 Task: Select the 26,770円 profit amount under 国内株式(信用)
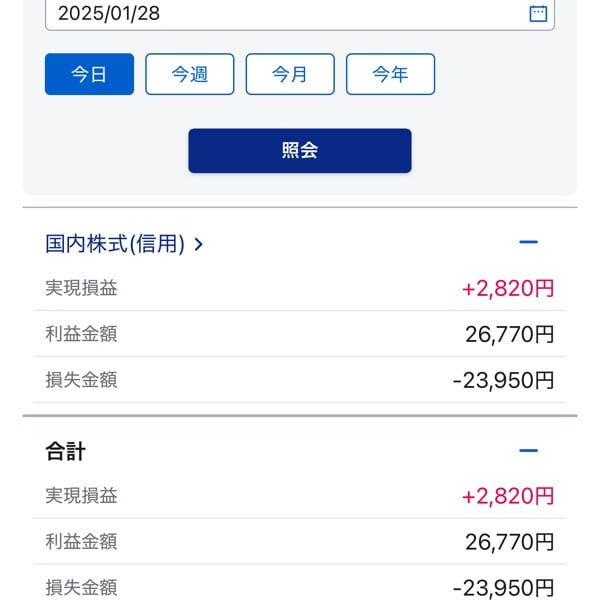click(509, 334)
